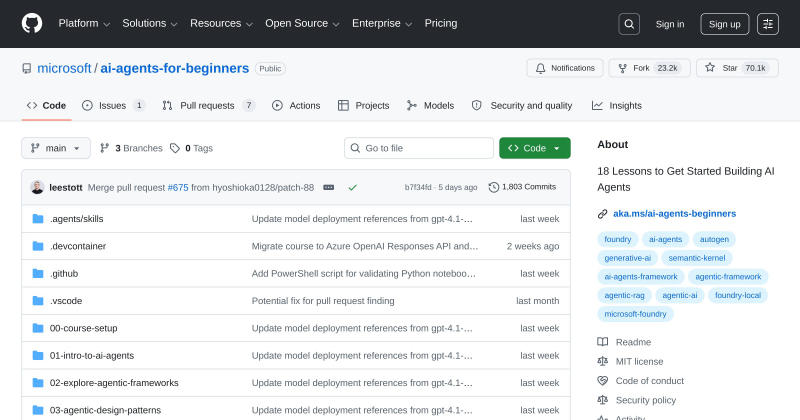Expand commit message ellipsis icon
The height and width of the screenshot is (420, 800).
[329, 187]
